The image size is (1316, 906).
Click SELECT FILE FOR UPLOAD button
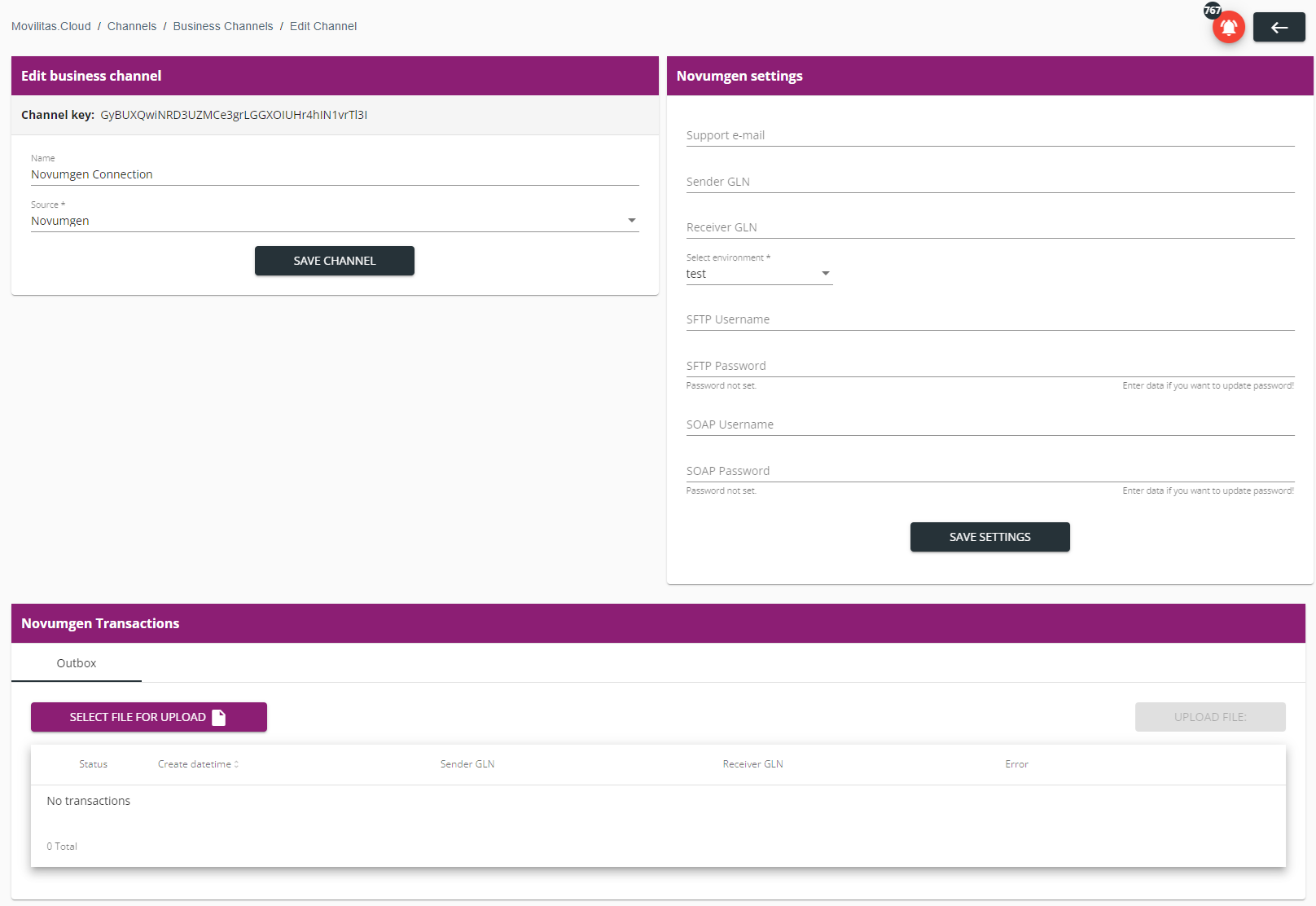pyautogui.click(x=149, y=717)
